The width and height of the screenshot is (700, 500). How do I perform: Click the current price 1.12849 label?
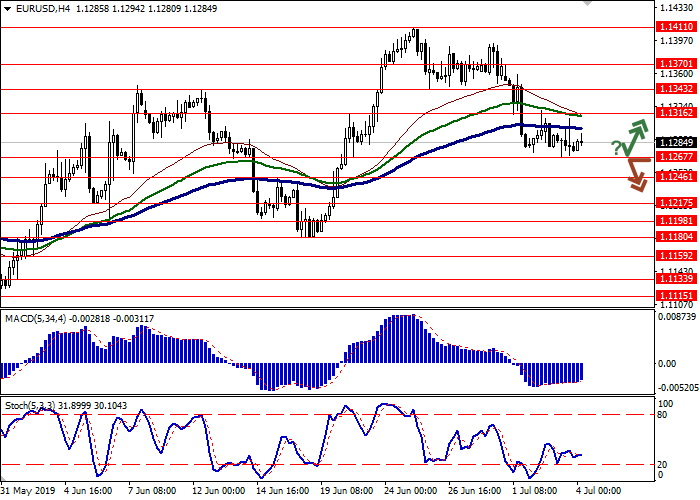pyautogui.click(x=673, y=143)
